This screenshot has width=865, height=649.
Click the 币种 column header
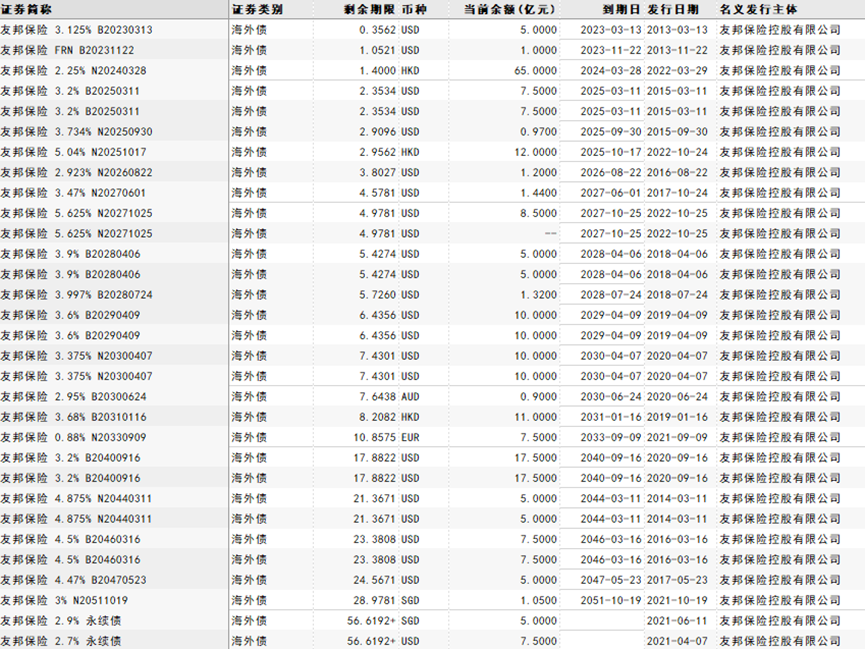coord(414,9)
